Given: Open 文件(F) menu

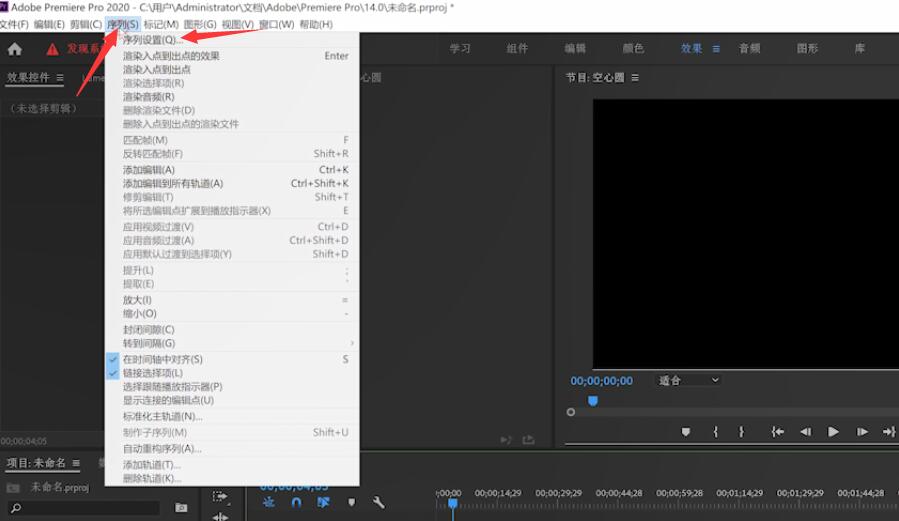Looking at the screenshot, I should point(14,24).
